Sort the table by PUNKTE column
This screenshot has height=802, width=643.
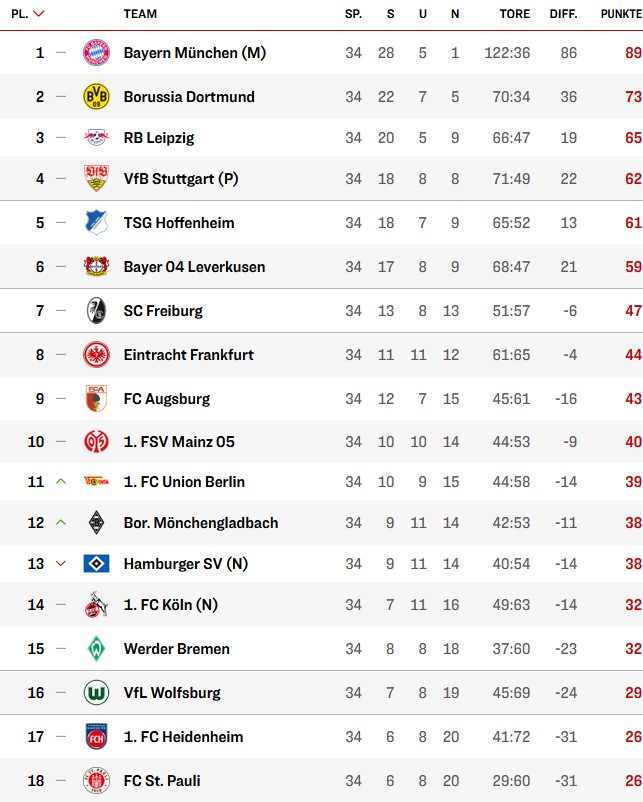(621, 14)
